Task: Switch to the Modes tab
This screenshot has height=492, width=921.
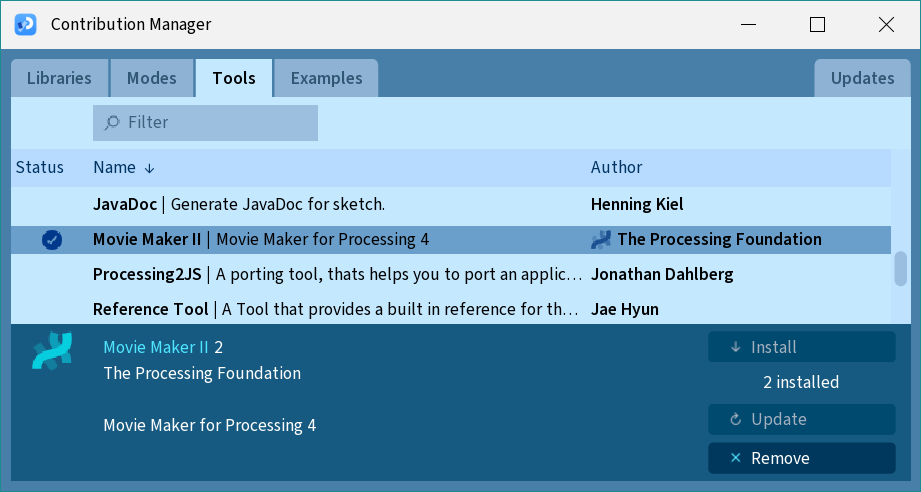Action: point(152,78)
